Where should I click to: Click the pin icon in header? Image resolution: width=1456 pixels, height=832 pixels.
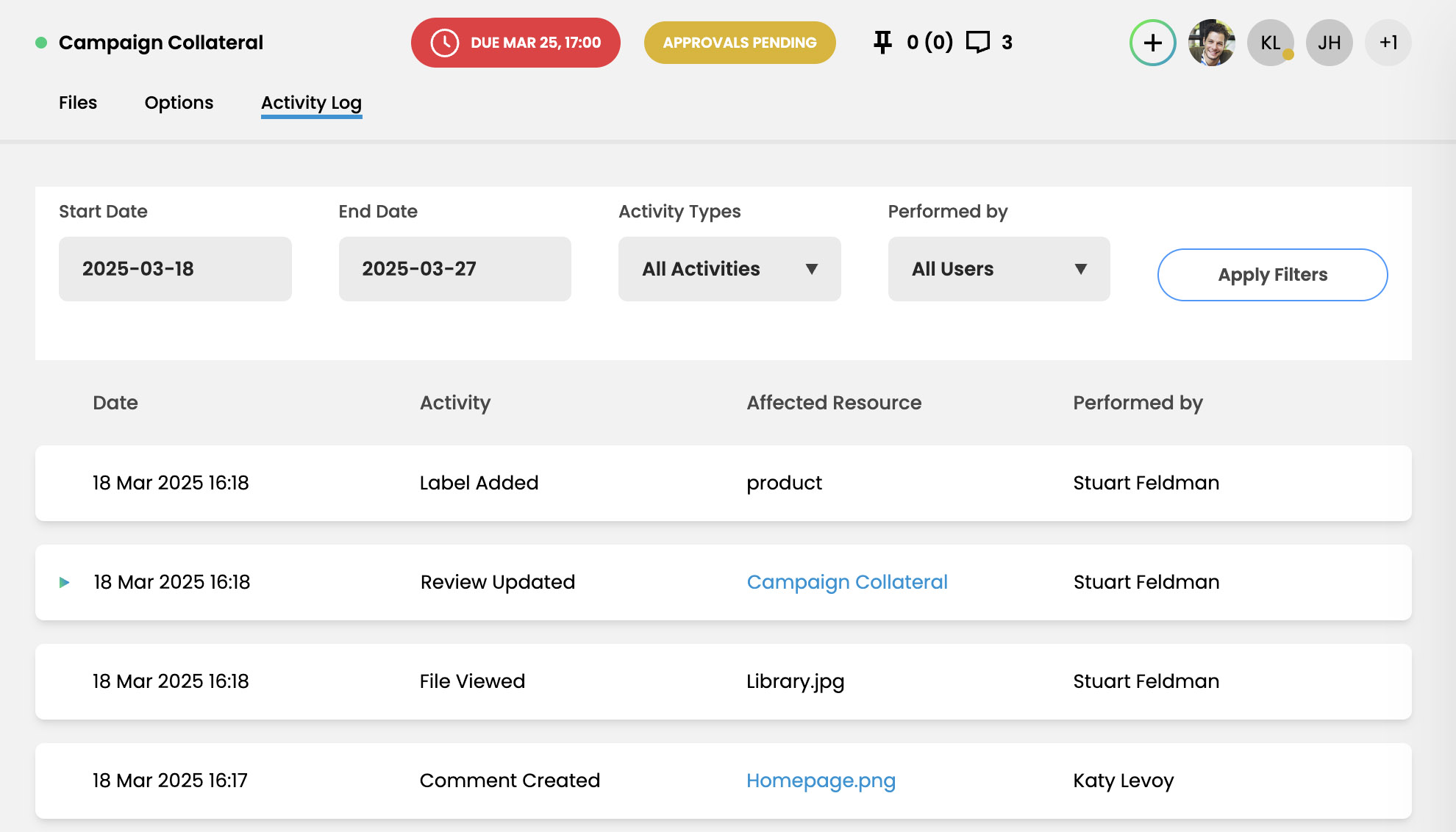point(882,42)
